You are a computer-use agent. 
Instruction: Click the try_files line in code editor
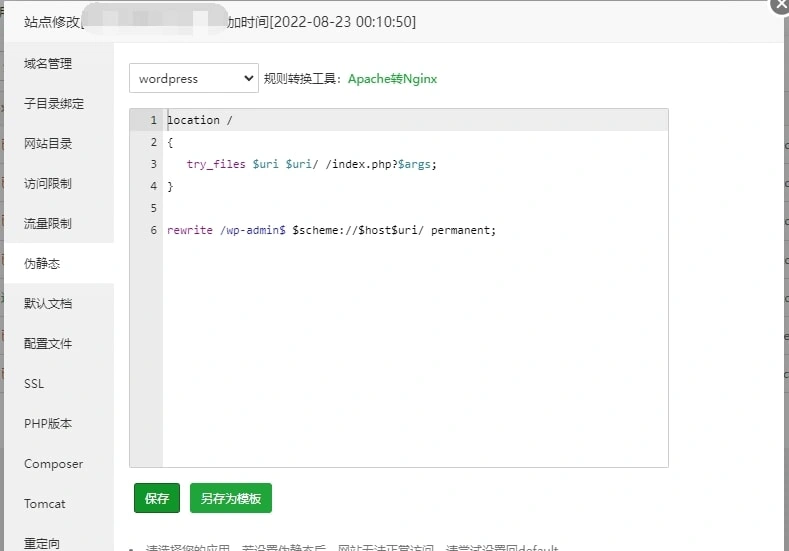click(x=311, y=164)
